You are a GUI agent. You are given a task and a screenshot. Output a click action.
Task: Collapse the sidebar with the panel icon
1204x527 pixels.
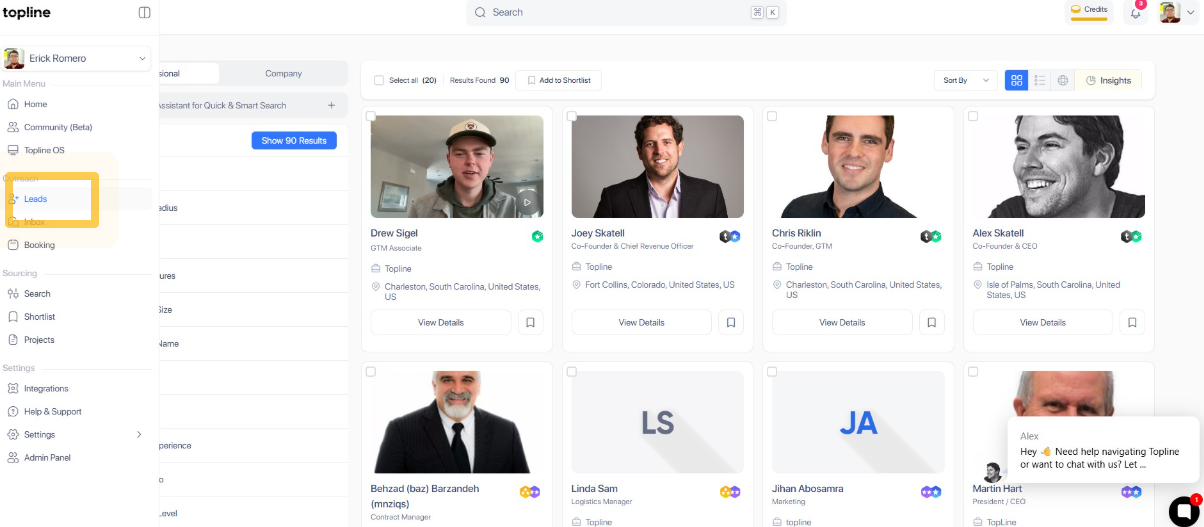(x=145, y=13)
